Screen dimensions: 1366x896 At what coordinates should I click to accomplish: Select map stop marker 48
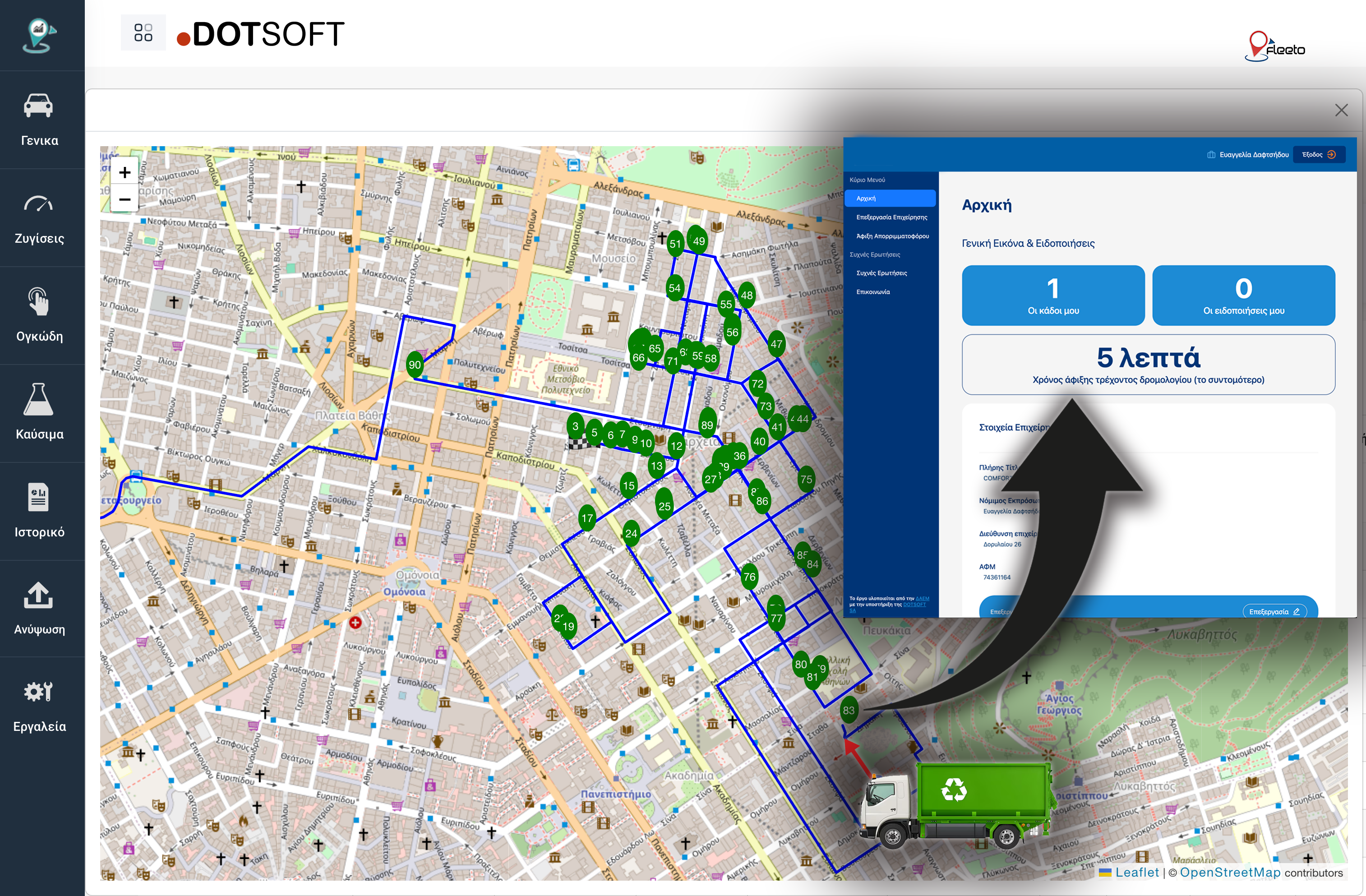(746, 295)
